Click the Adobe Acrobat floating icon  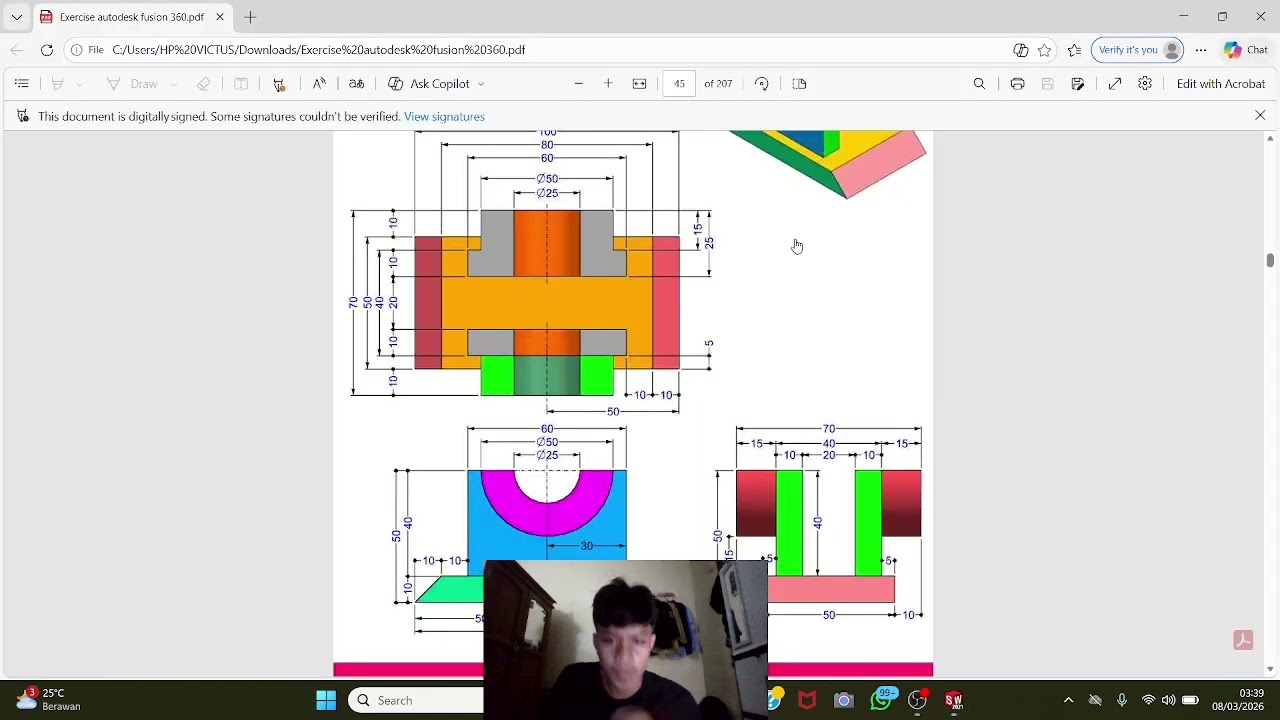[x=1243, y=640]
